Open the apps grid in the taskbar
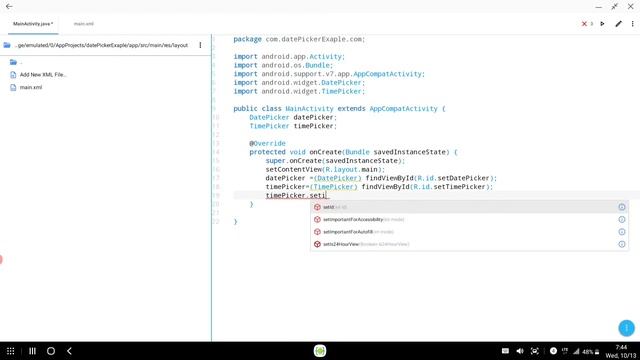Image resolution: width=640 pixels, height=360 pixels. (x=11, y=351)
